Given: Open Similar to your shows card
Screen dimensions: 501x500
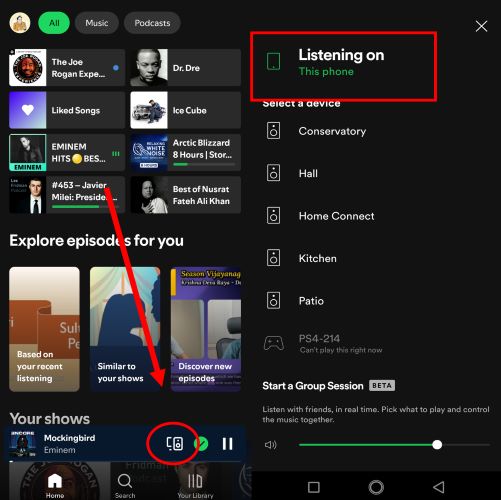Looking at the screenshot, I should 125,329.
